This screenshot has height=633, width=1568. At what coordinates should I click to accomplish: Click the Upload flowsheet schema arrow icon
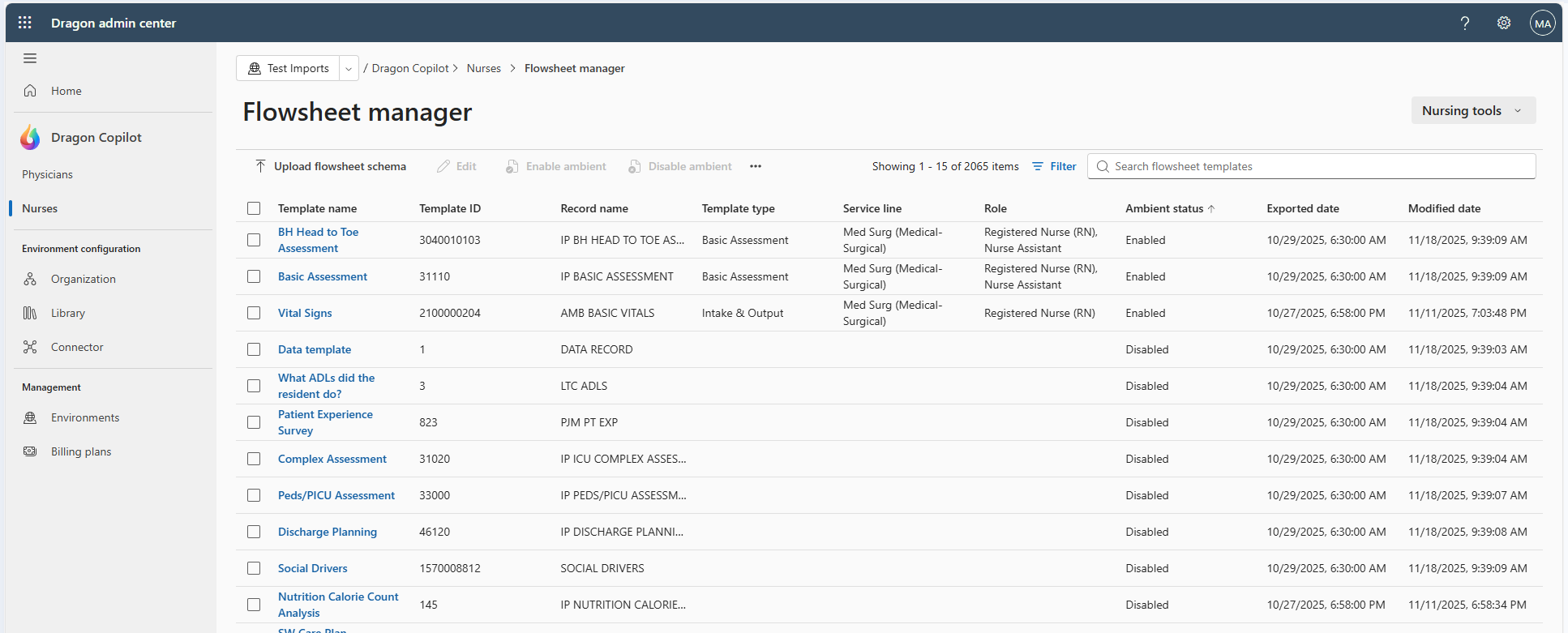(x=260, y=166)
